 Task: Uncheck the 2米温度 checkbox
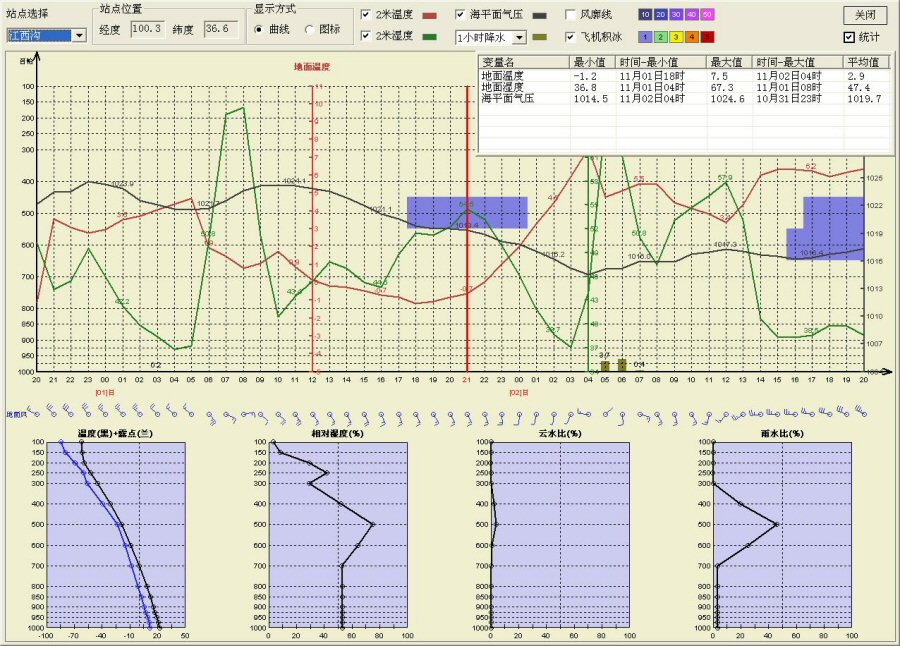(x=366, y=16)
